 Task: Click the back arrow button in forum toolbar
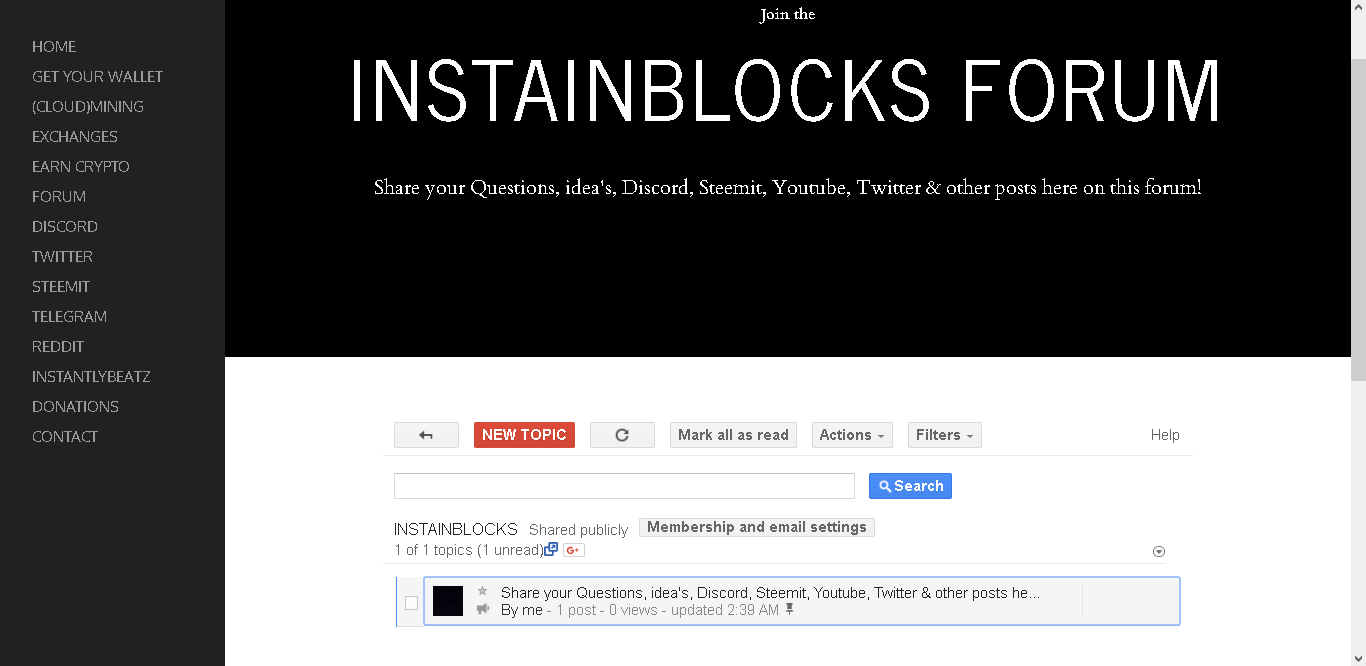426,435
